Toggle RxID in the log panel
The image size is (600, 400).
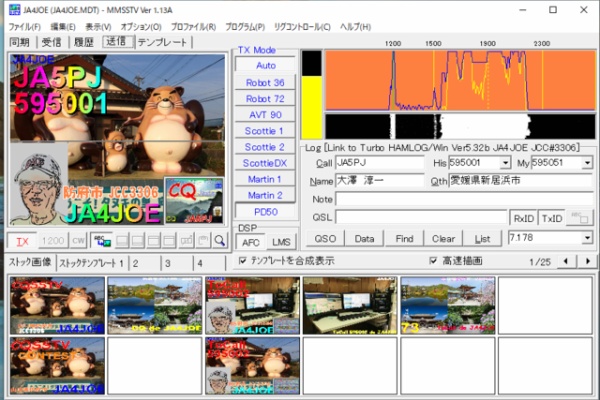point(523,218)
